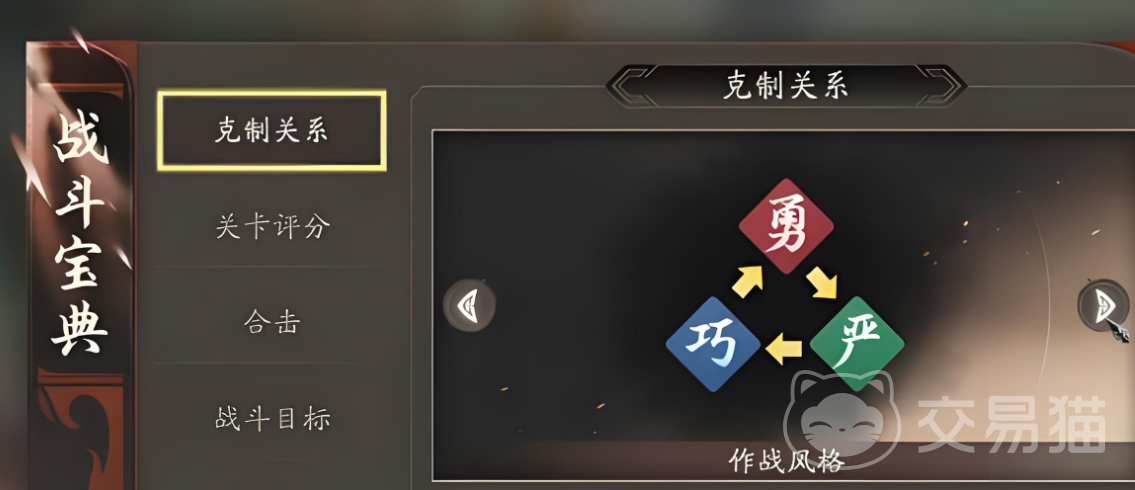Click the 交易猫 watermark text

click(x=1012, y=423)
